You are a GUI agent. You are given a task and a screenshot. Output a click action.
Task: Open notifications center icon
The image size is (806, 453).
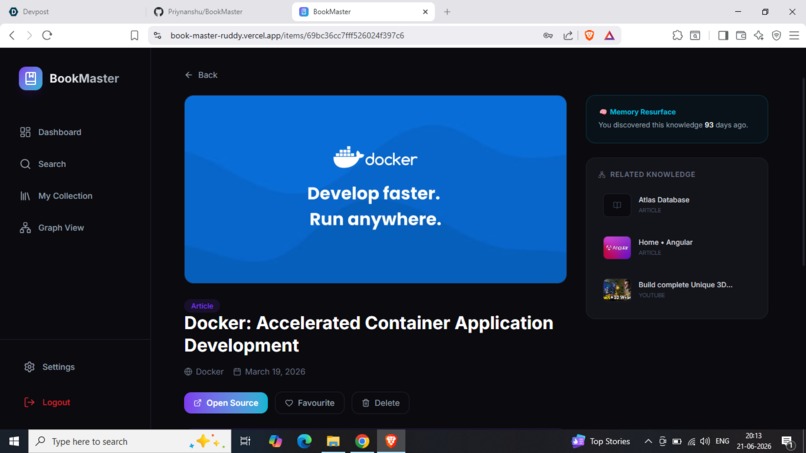[x=787, y=441]
